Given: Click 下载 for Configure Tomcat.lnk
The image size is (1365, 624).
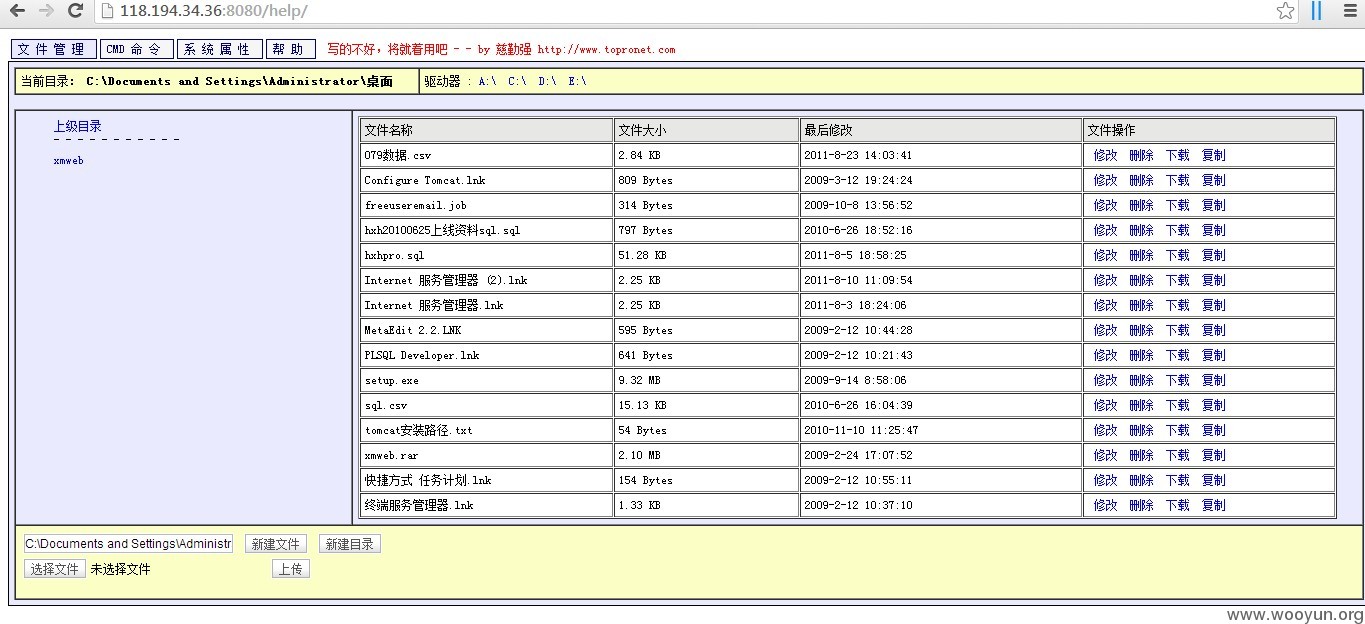Looking at the screenshot, I should click(1177, 180).
